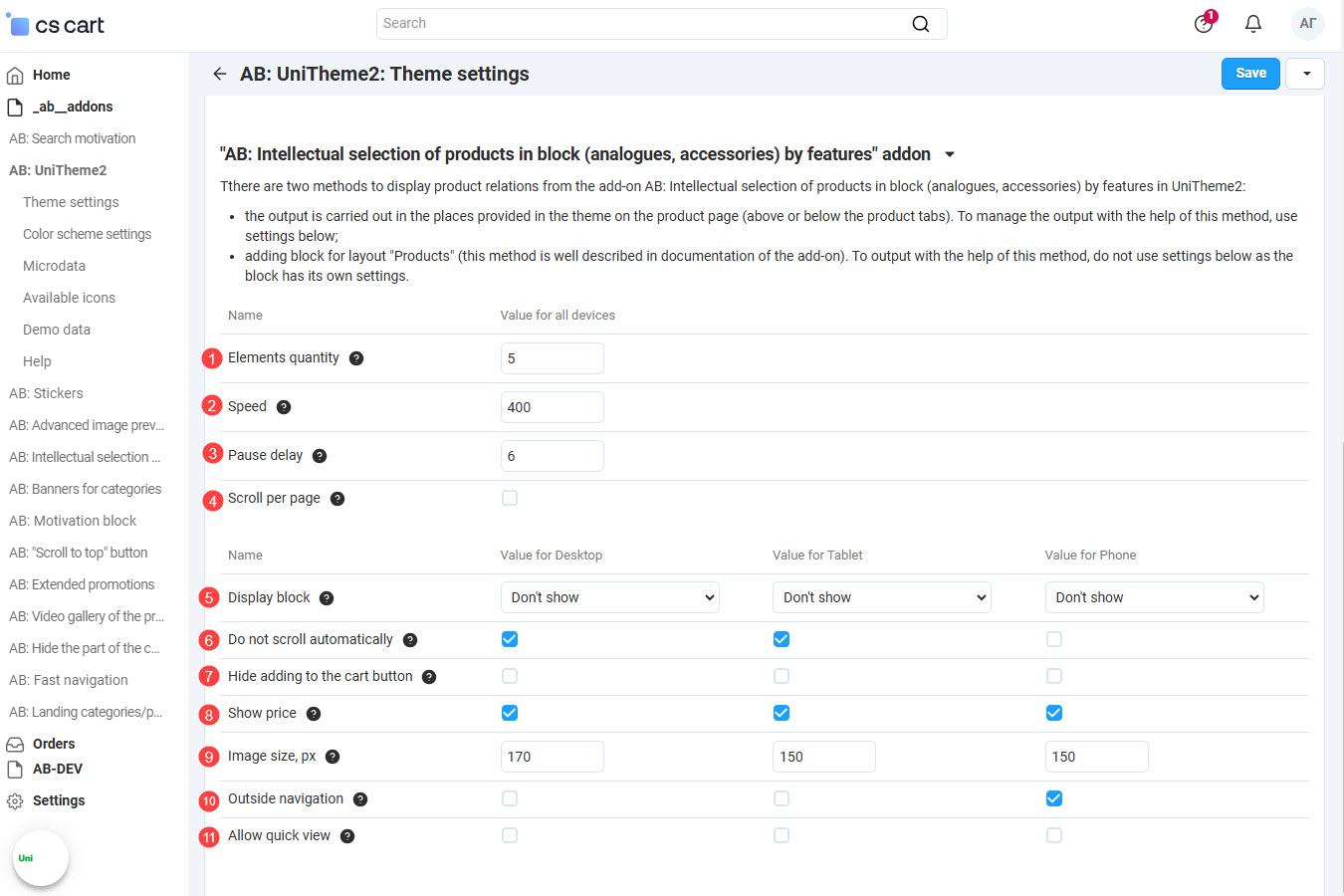Open Demo data in sidebar
Image resolution: width=1344 pixels, height=896 pixels.
coord(57,330)
